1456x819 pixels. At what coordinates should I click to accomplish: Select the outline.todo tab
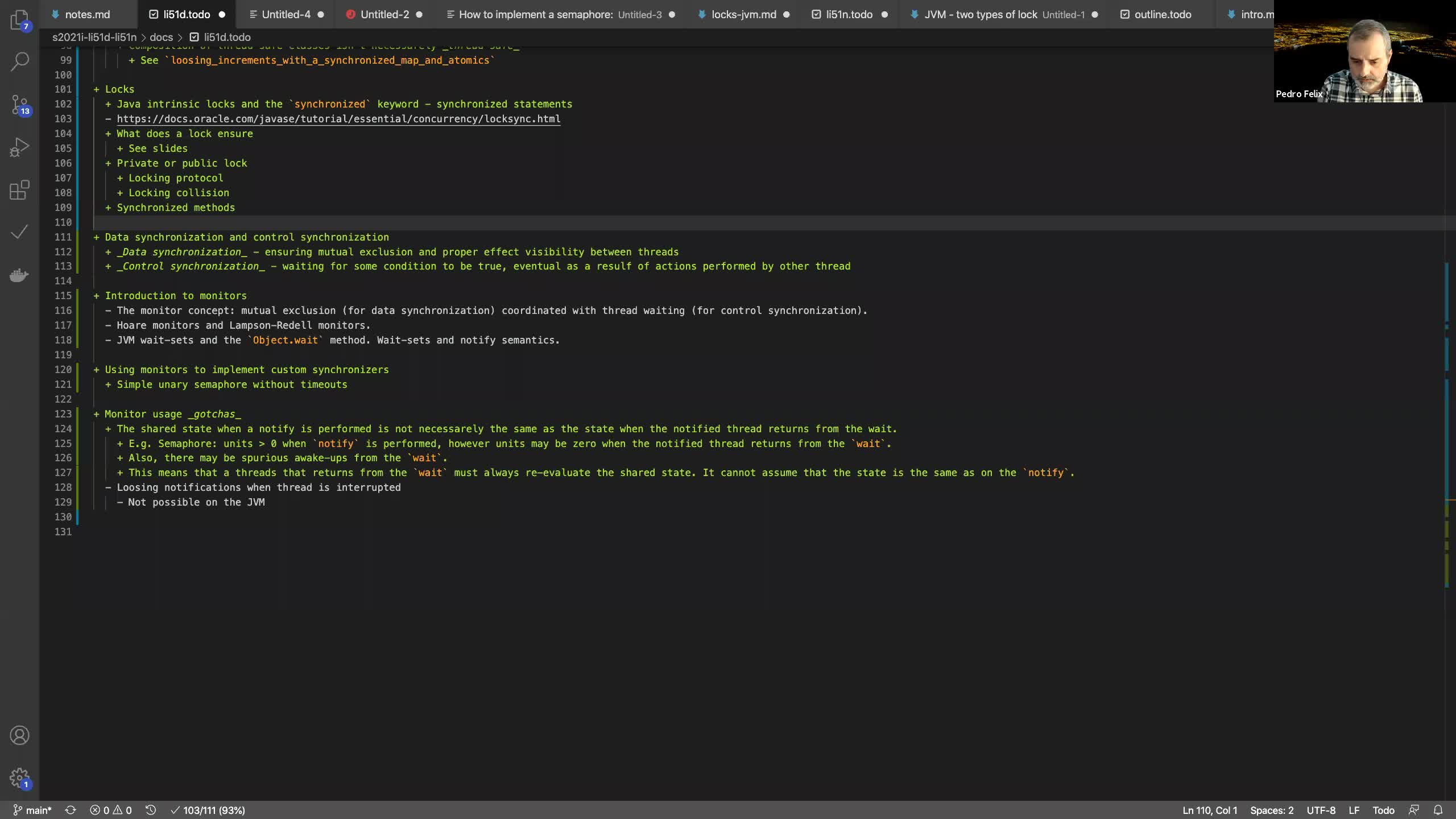tap(1162, 15)
